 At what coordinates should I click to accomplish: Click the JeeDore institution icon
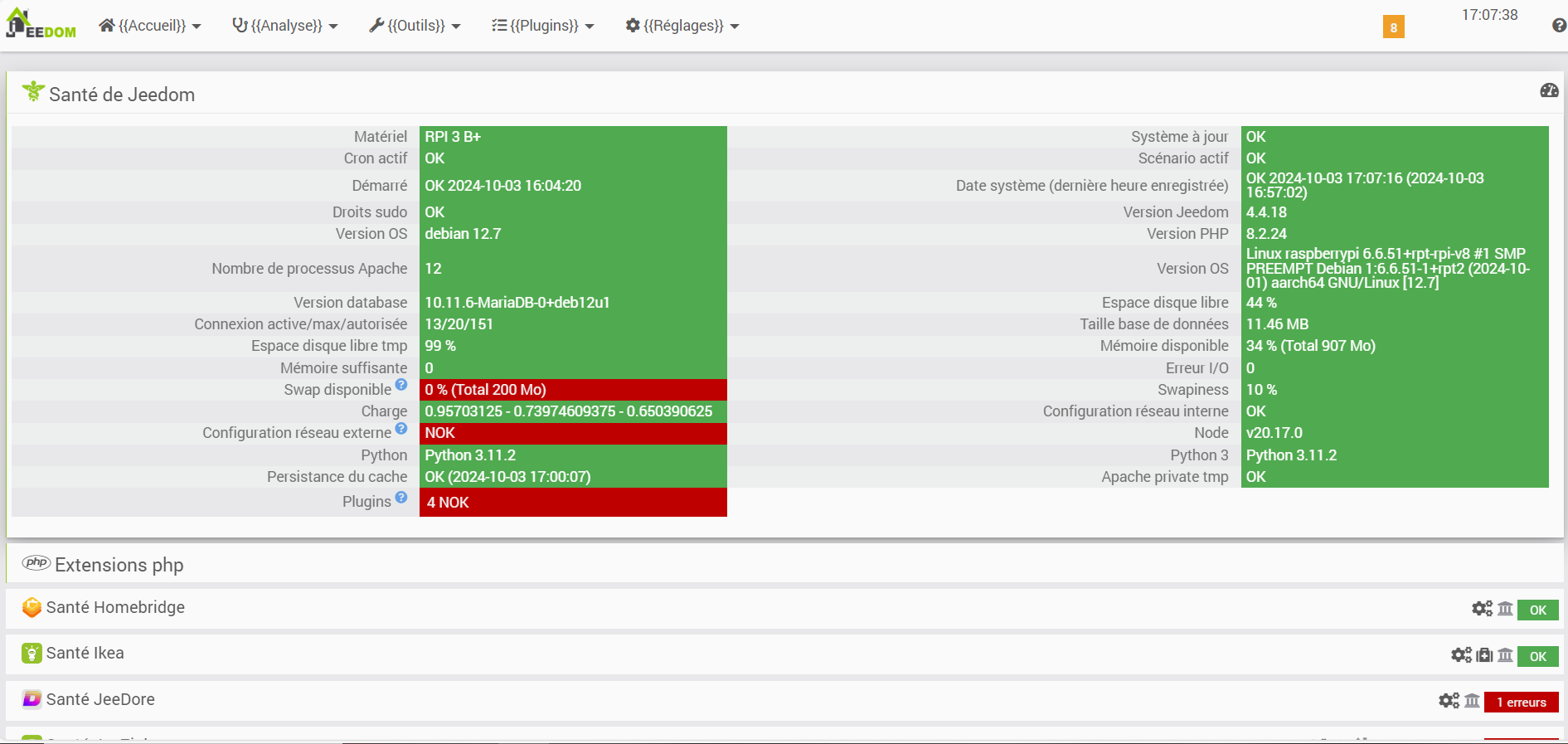coord(1472,702)
